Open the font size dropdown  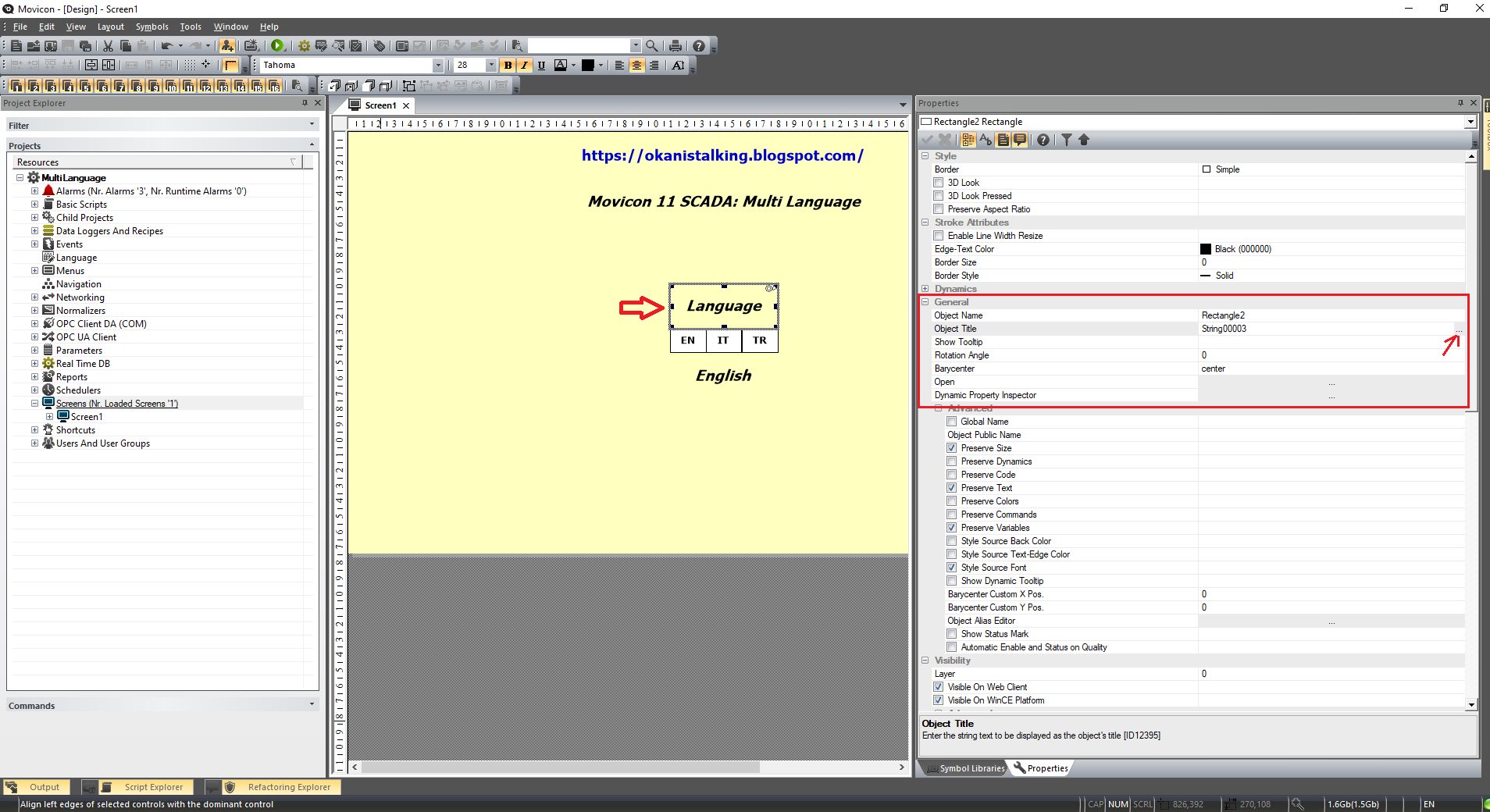491,66
